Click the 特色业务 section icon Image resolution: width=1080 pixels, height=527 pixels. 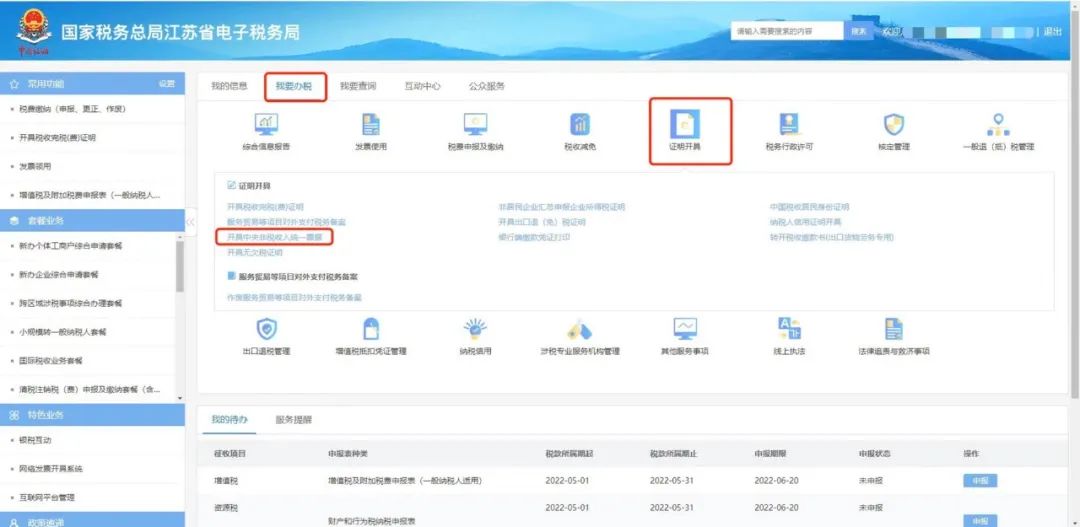pyautogui.click(x=14, y=415)
